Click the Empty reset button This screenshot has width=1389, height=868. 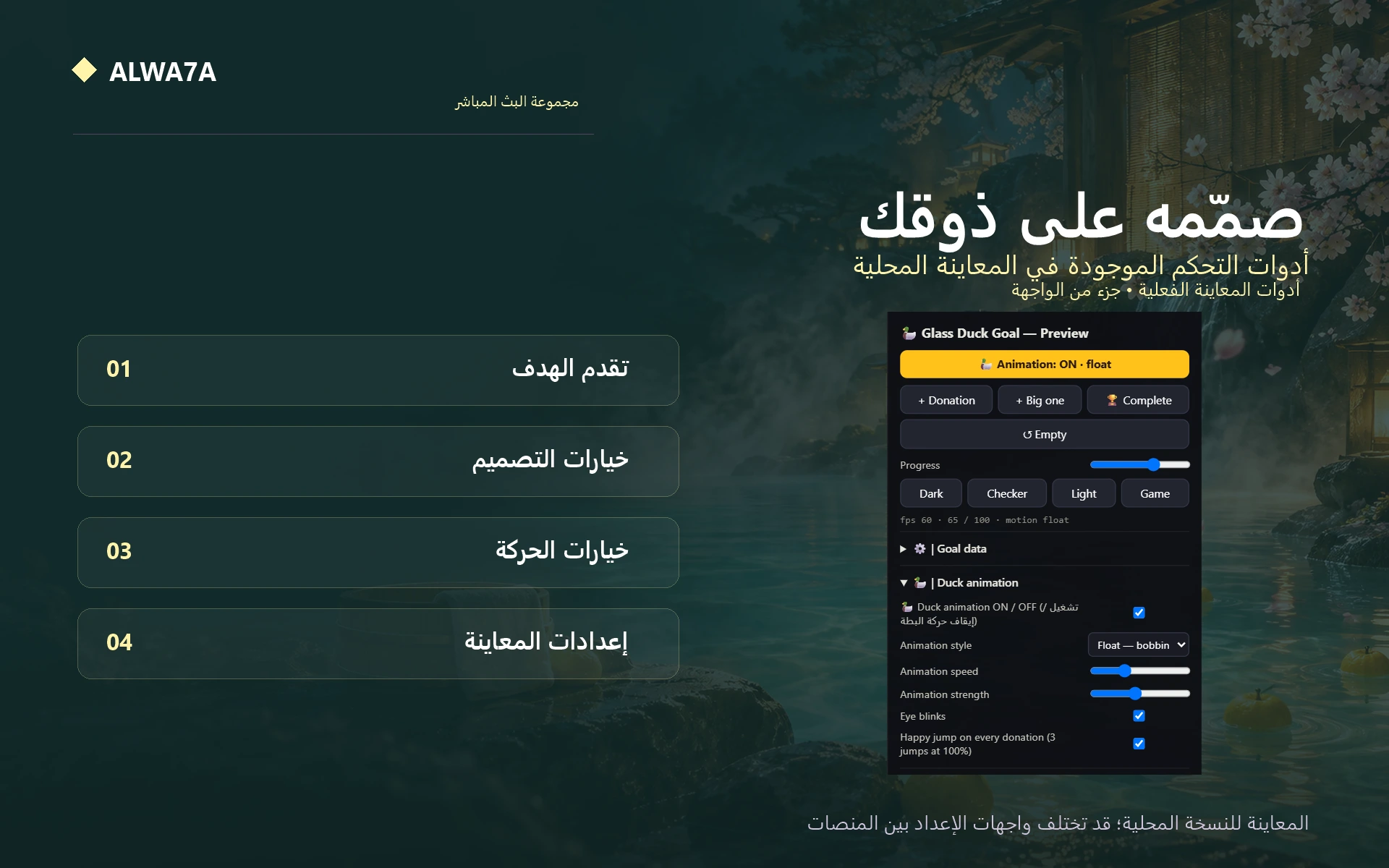click(1044, 435)
